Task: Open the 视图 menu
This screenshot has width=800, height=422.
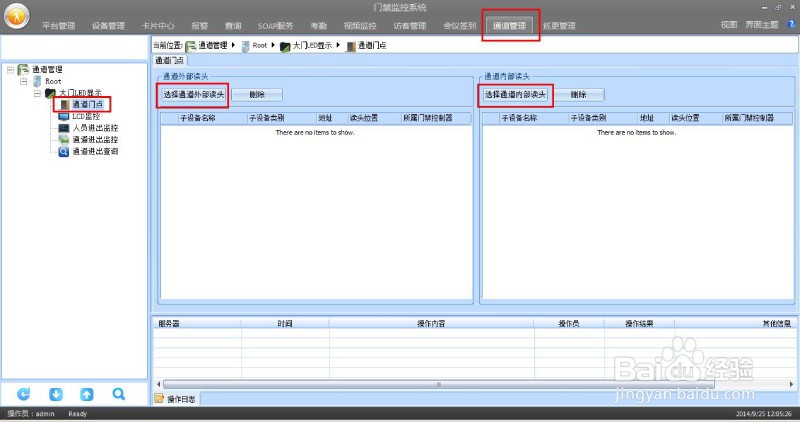Action: coord(729,24)
